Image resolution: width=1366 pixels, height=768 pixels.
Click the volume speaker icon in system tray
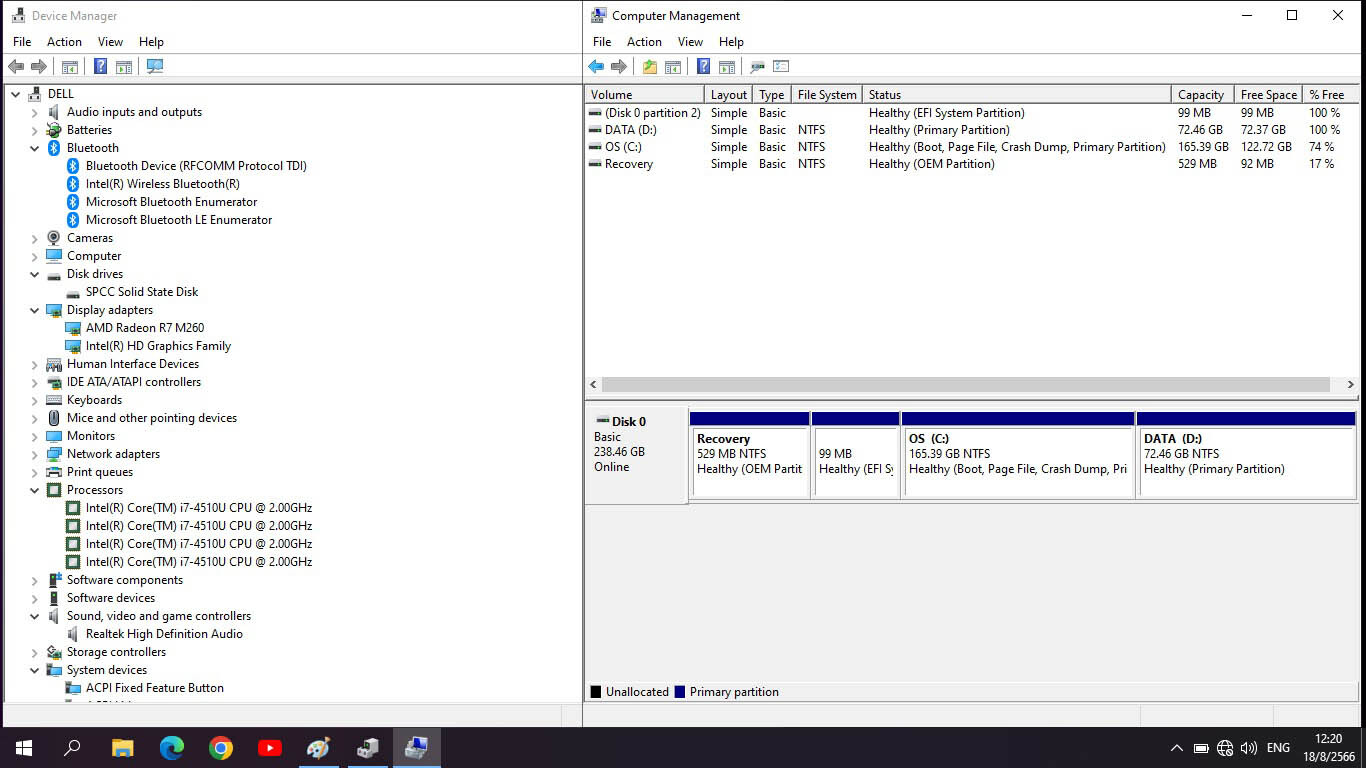point(1248,748)
